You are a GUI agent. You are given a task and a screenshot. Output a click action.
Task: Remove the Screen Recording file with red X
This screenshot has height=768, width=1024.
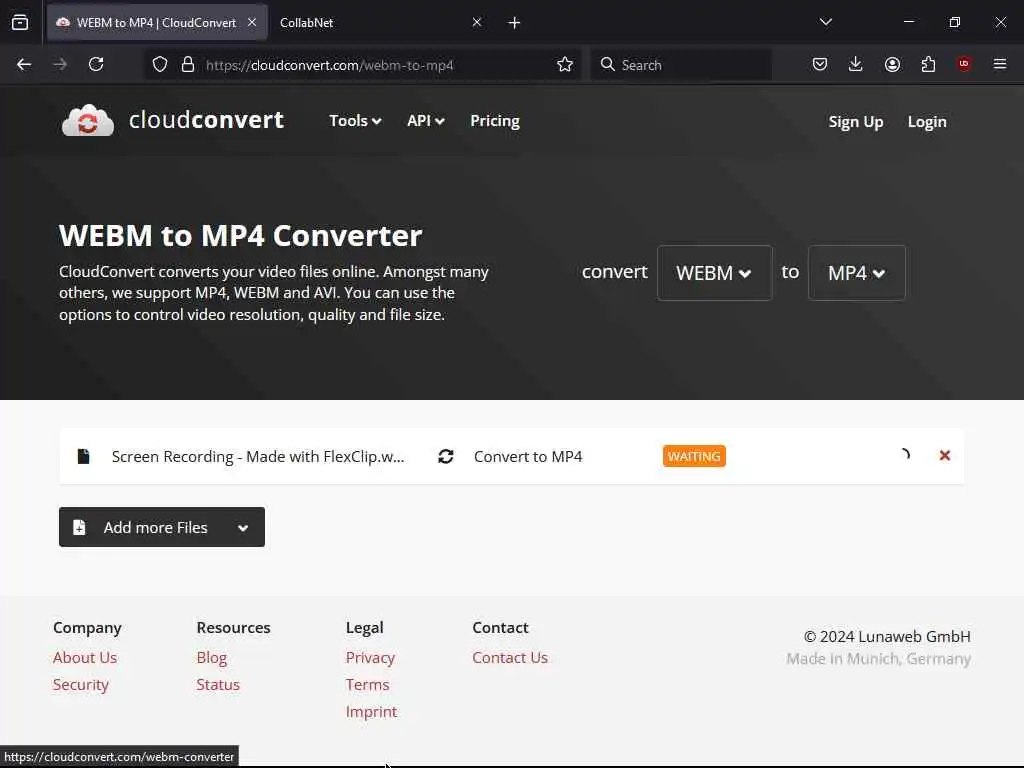click(x=944, y=455)
